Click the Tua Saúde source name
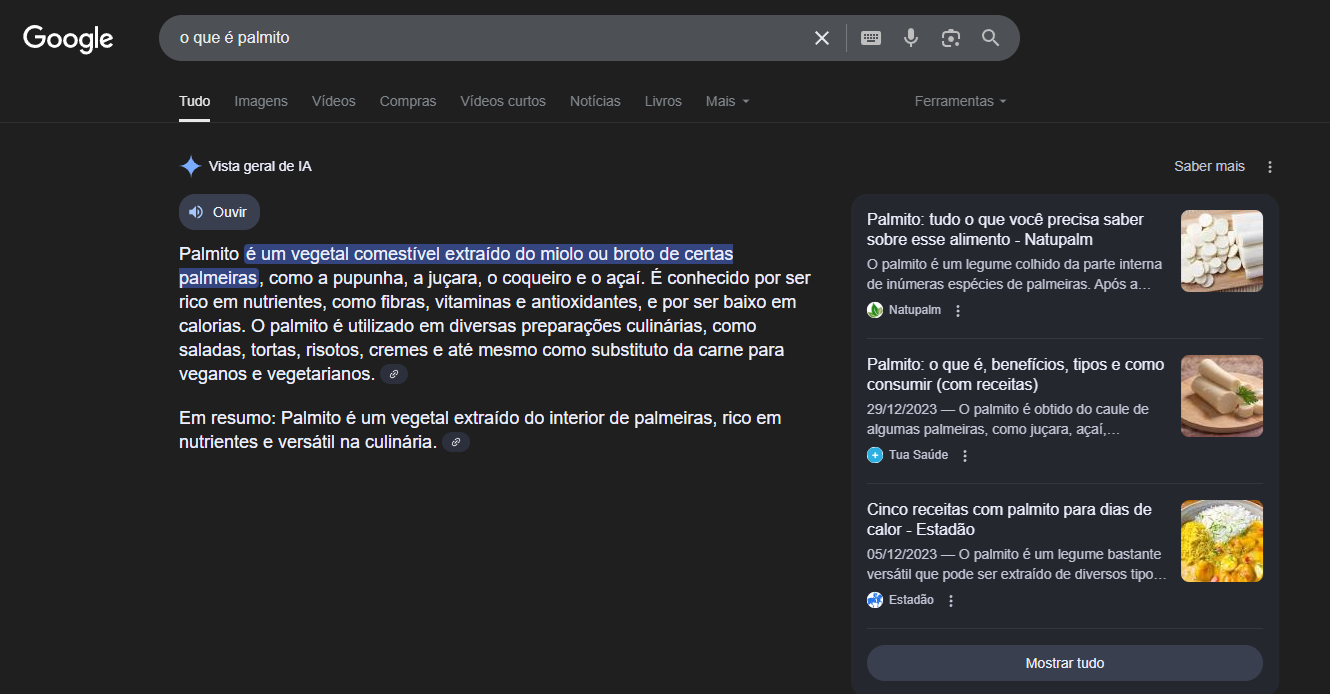Viewport: 1330px width, 694px height. pyautogui.click(x=918, y=455)
